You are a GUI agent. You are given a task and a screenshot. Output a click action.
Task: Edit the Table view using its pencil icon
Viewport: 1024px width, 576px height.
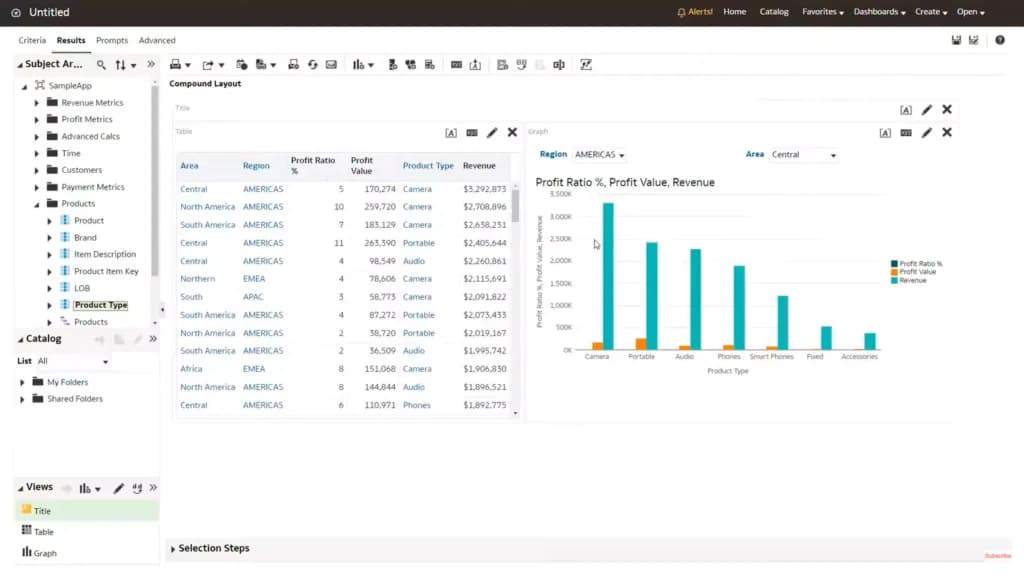tap(492, 133)
